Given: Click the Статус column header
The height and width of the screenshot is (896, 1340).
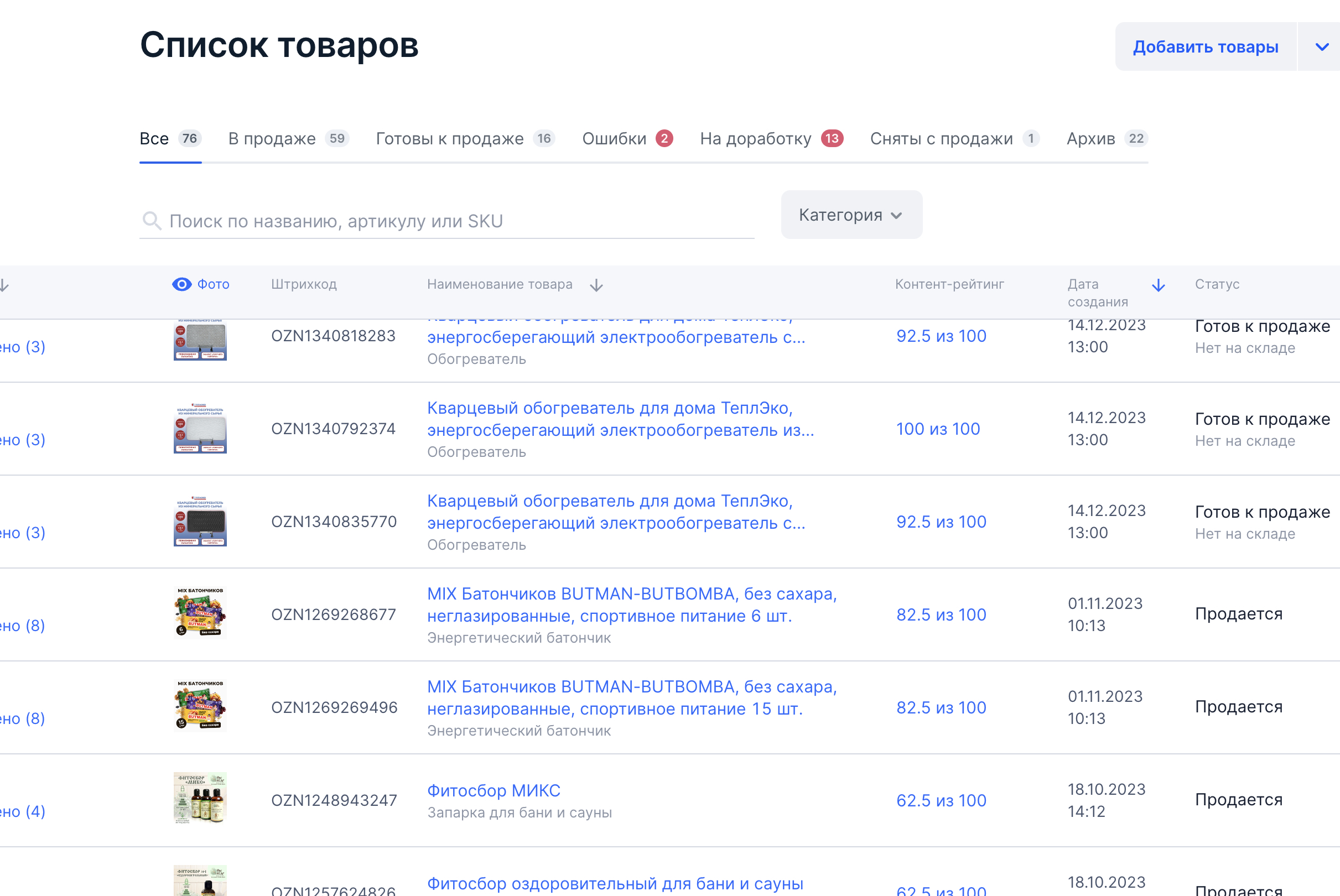Looking at the screenshot, I should click(1217, 284).
